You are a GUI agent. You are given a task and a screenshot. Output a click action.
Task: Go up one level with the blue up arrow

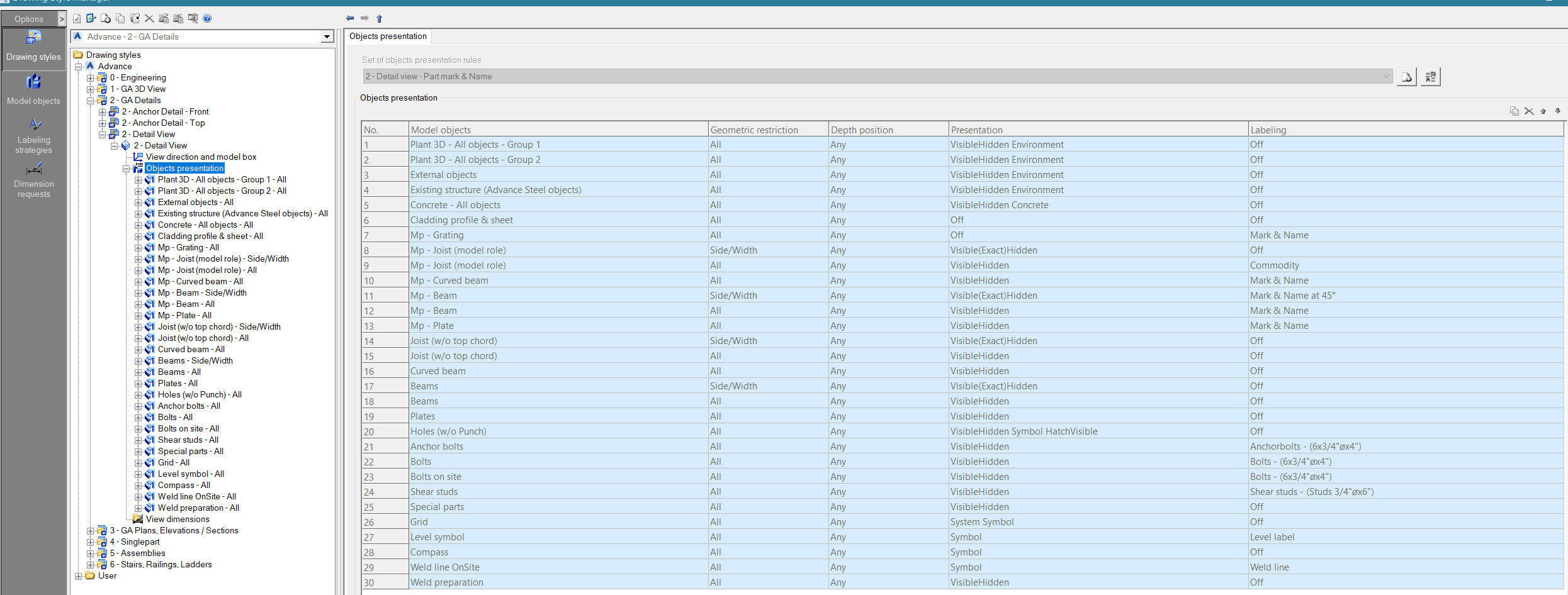pyautogui.click(x=379, y=18)
